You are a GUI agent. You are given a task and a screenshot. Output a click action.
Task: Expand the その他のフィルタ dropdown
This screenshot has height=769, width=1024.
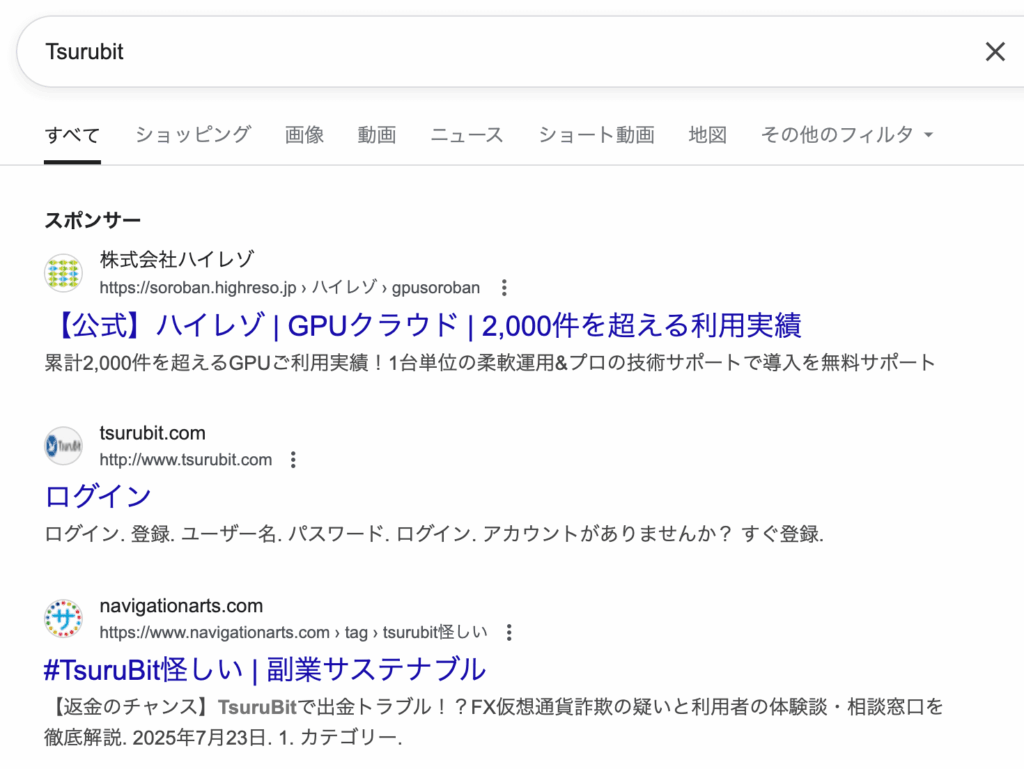[x=847, y=135]
